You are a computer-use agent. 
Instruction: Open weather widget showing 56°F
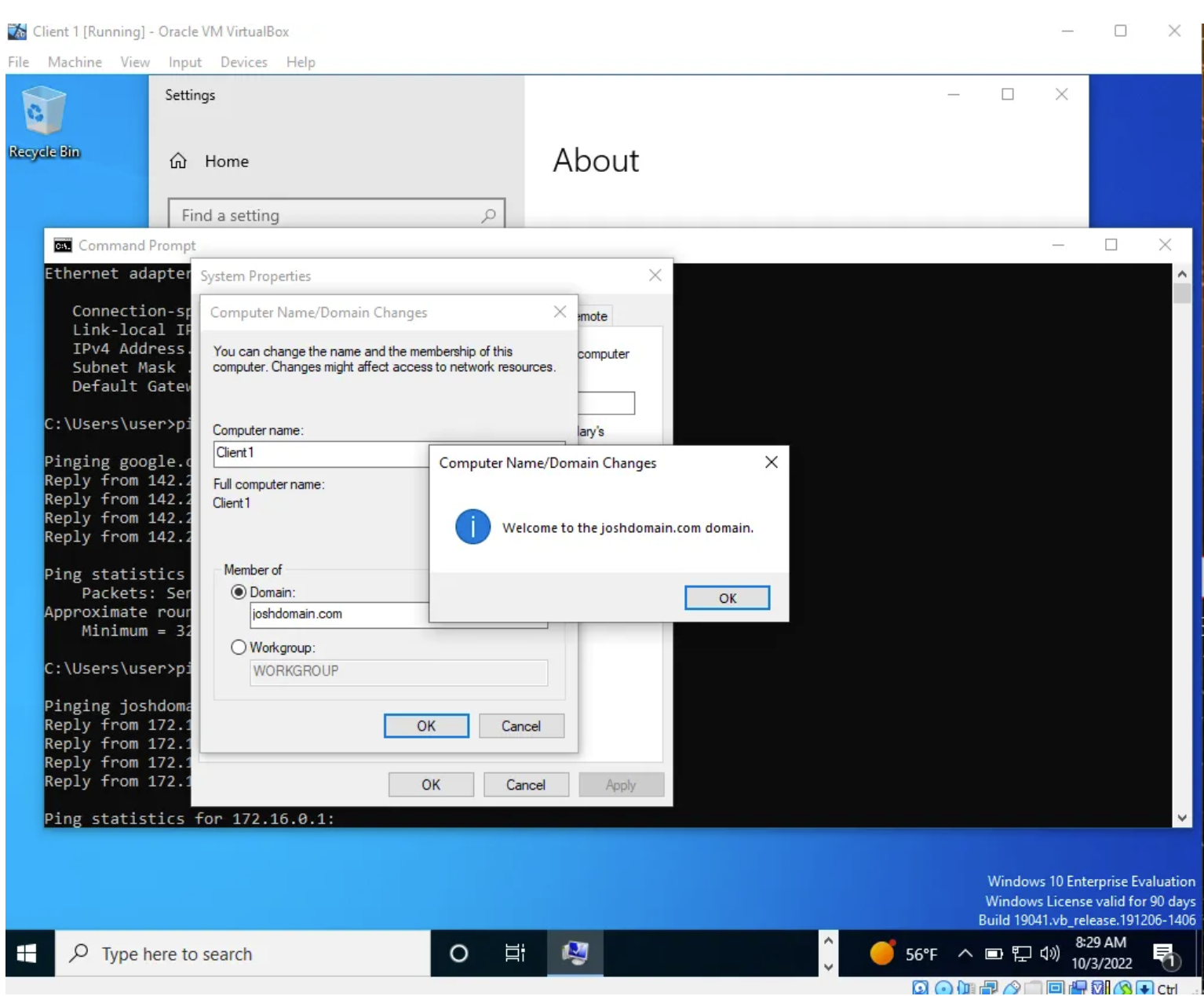pos(904,954)
